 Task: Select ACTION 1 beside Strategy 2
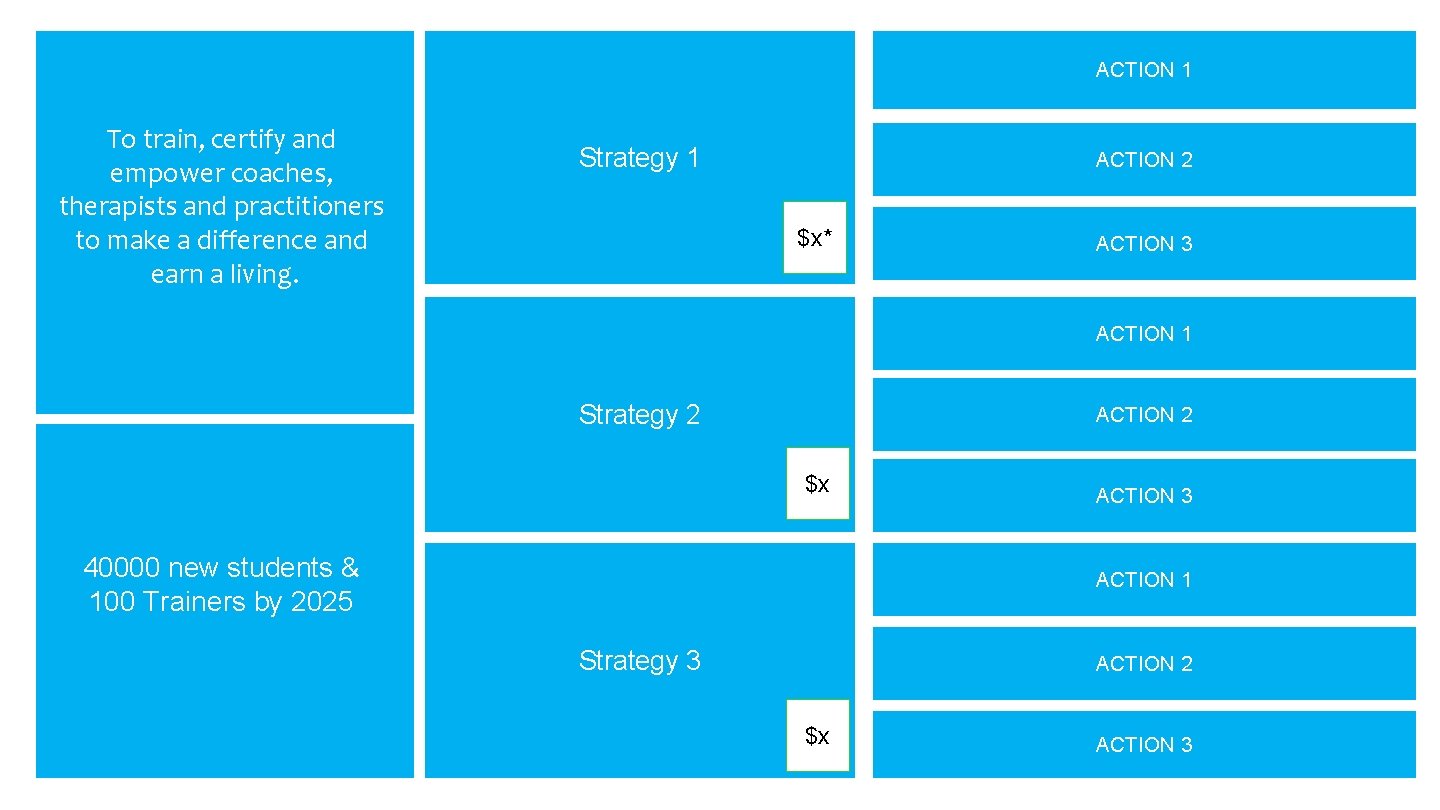click(1144, 334)
